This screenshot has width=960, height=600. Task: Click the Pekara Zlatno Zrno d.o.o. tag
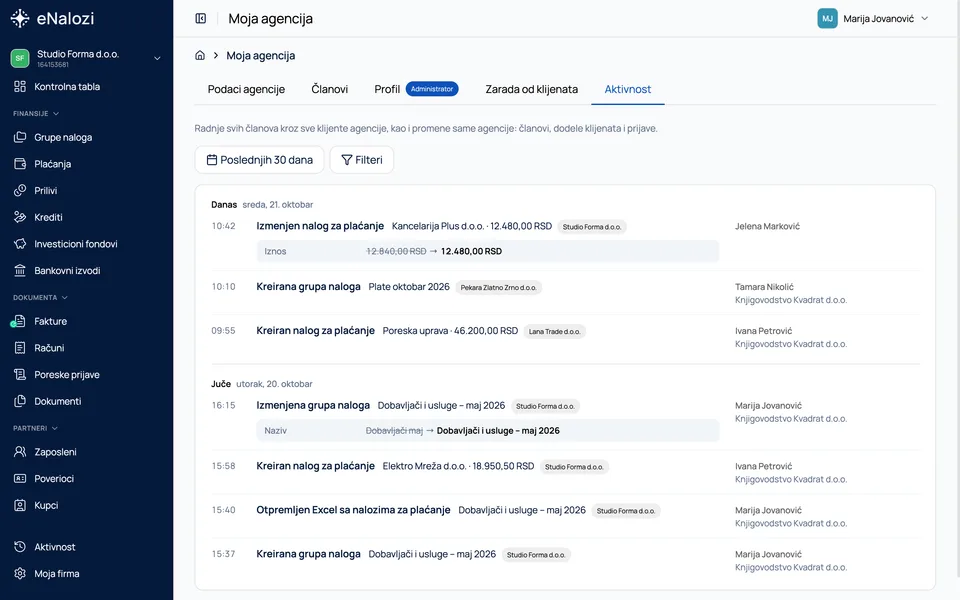(x=498, y=287)
